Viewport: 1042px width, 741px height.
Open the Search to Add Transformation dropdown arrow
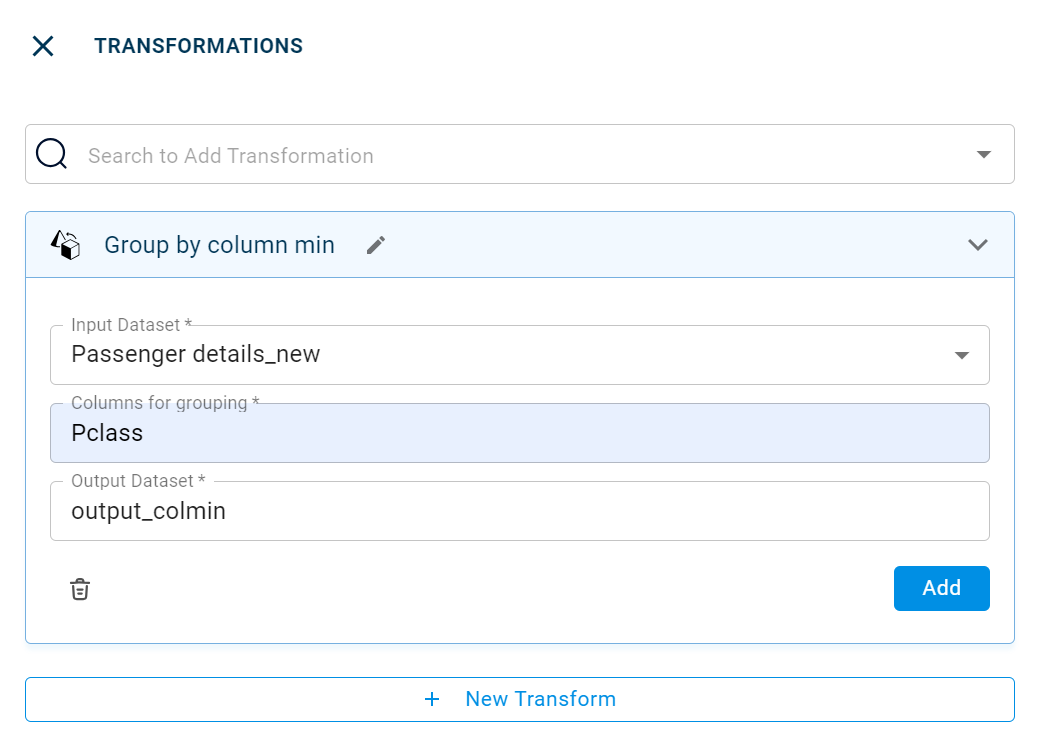click(x=983, y=154)
